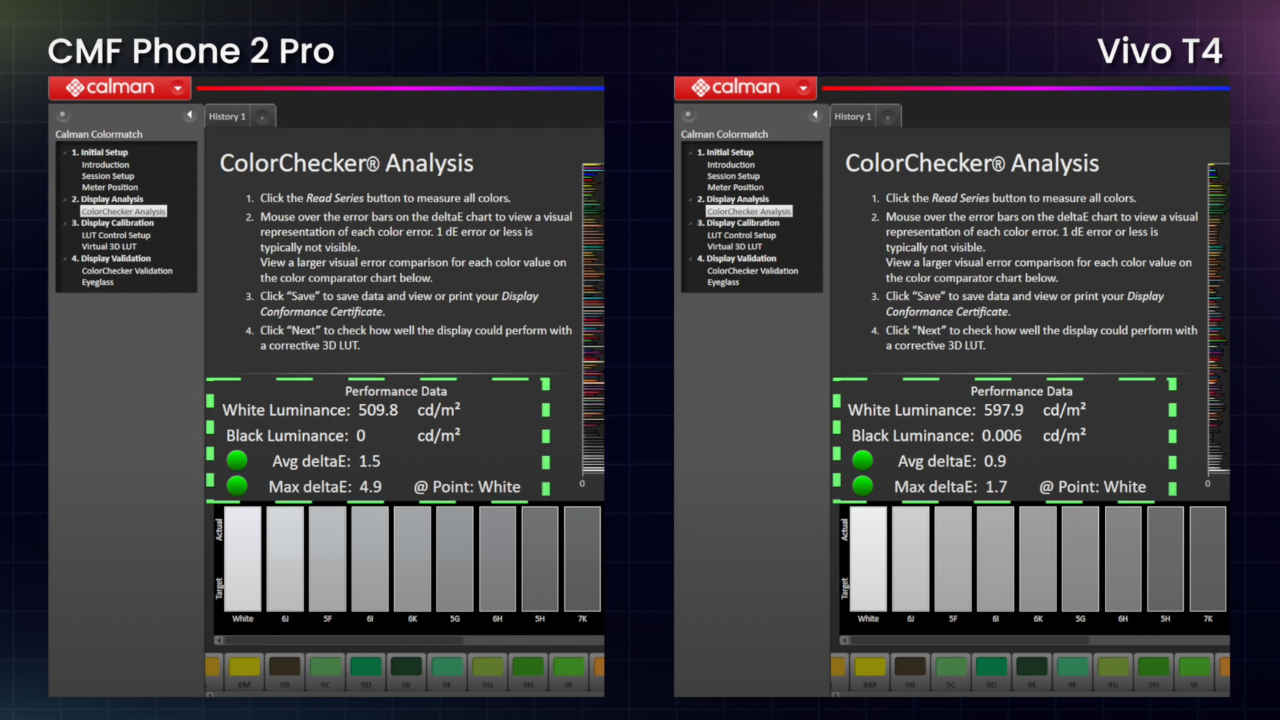Screen dimensions: 1280x720
Task: Pick yellow color patch in Vivo bottom strip
Action: (870, 668)
